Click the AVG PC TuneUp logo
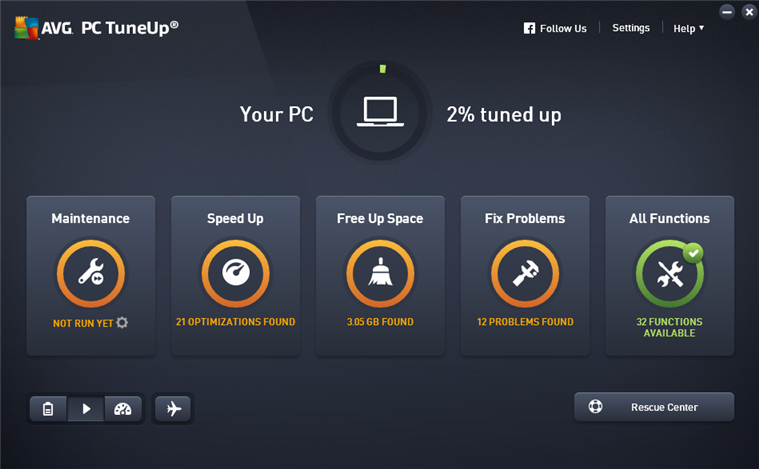 96,28
